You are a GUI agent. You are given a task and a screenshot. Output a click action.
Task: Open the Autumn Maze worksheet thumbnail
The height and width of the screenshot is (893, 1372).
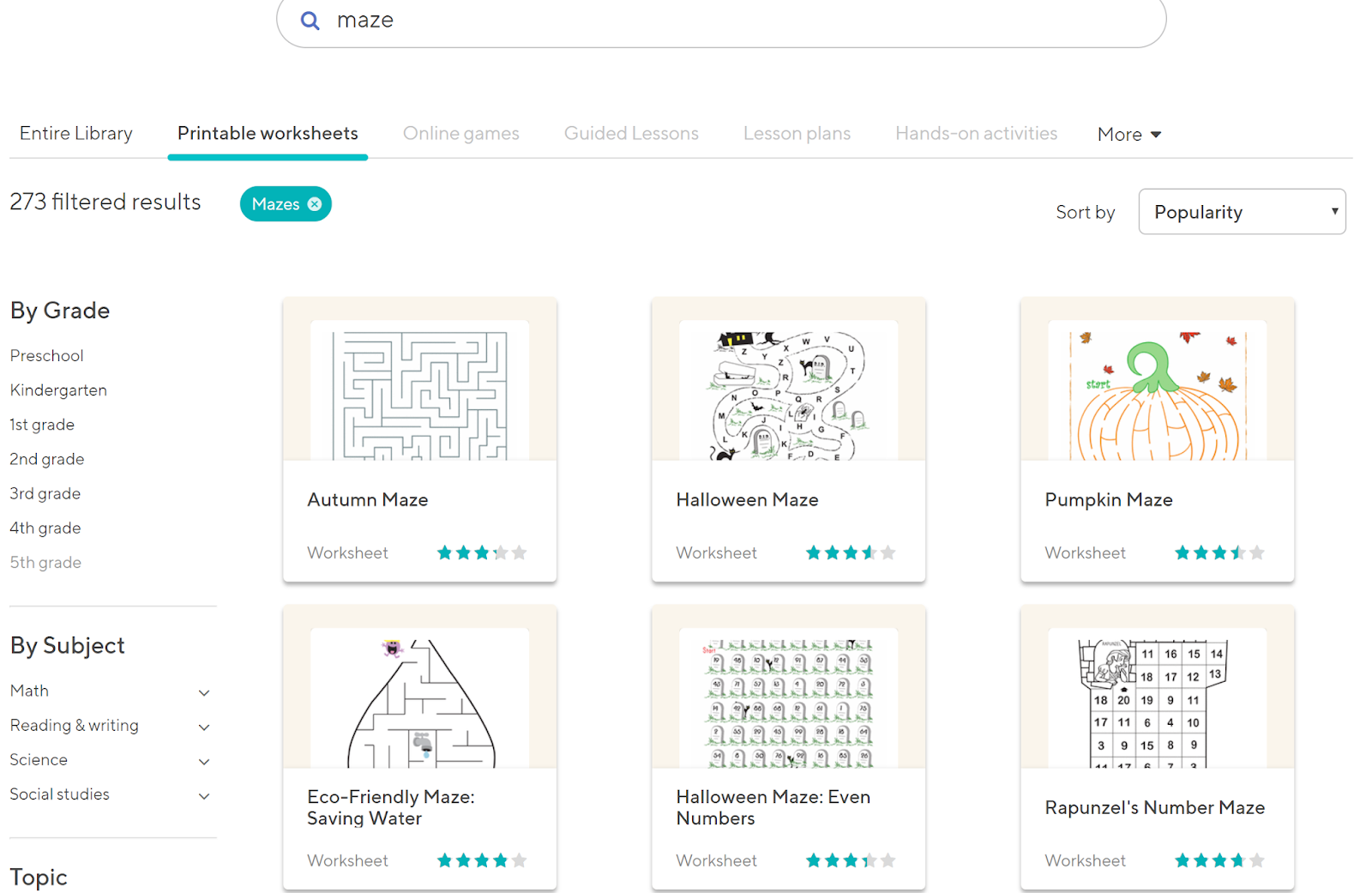(x=419, y=391)
